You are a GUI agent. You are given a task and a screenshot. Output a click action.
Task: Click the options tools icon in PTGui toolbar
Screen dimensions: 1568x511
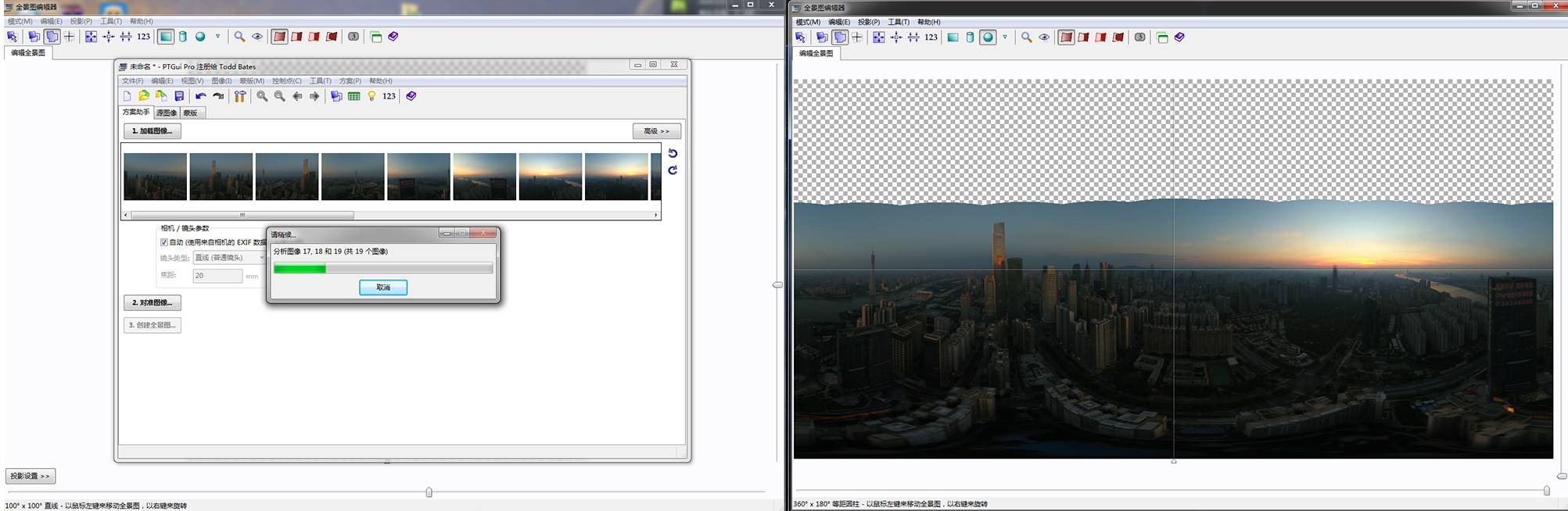click(240, 96)
